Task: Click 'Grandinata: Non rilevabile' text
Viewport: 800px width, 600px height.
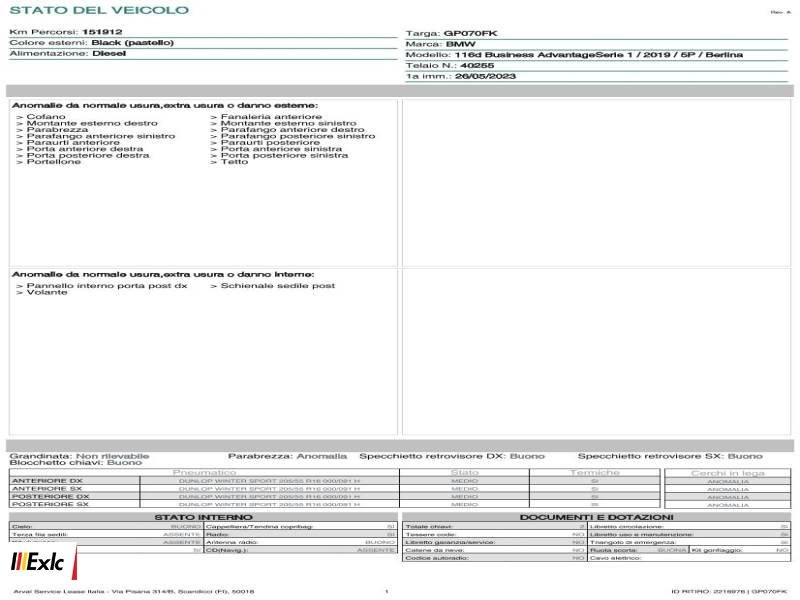Action: (x=79, y=456)
